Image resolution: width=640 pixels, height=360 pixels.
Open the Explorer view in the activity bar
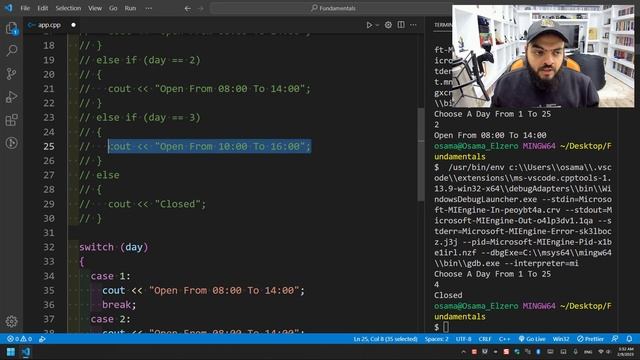pyautogui.click(x=11, y=28)
